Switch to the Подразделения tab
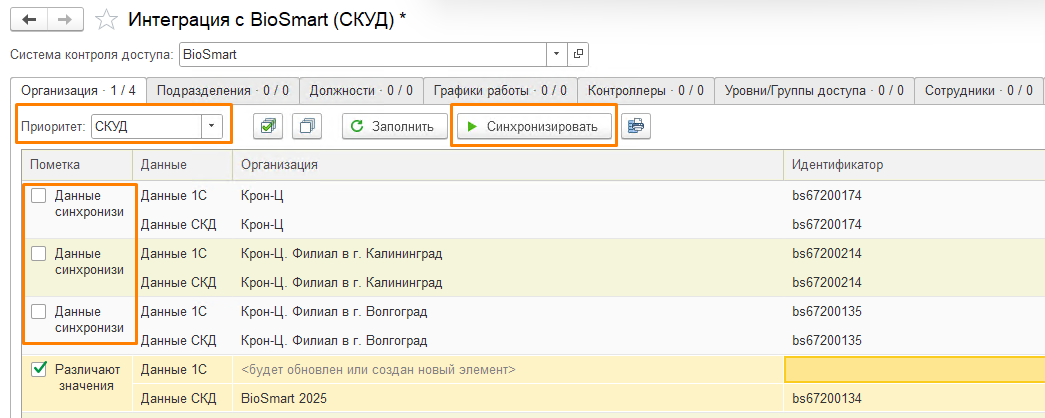The image size is (1045, 418). (x=223, y=90)
